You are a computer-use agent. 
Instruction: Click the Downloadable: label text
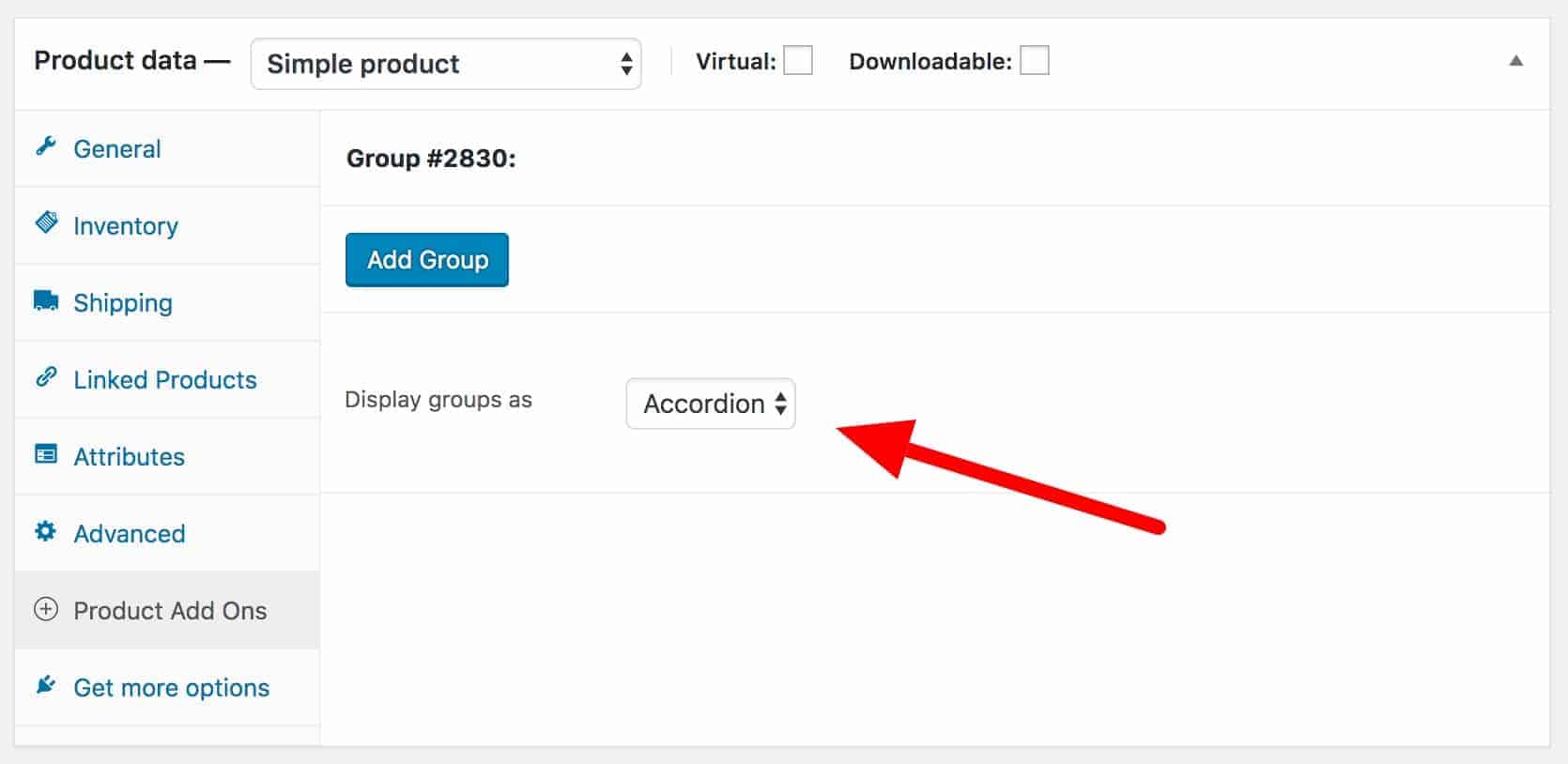930,61
